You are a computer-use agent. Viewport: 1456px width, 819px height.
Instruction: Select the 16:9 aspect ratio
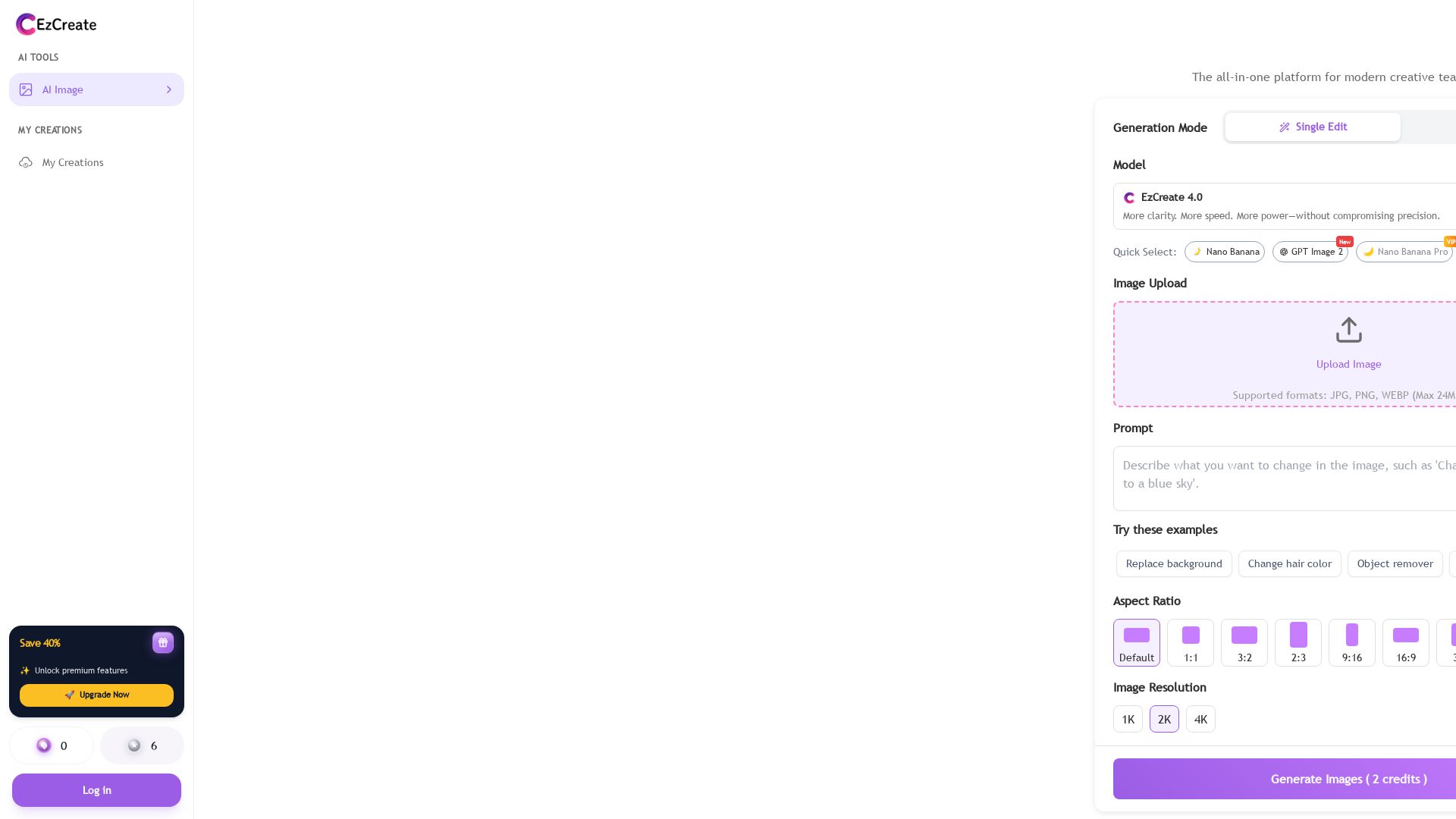(1405, 642)
